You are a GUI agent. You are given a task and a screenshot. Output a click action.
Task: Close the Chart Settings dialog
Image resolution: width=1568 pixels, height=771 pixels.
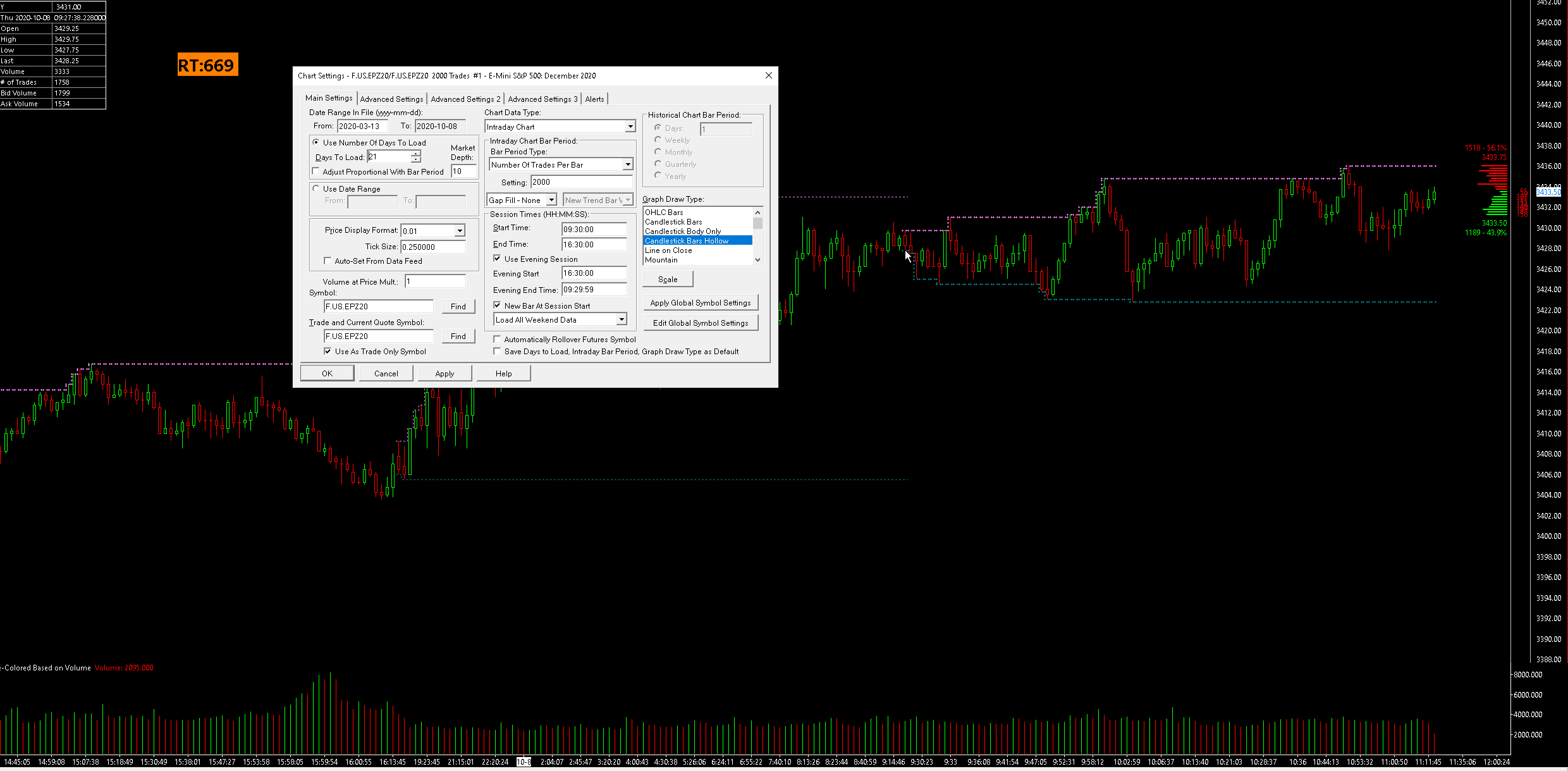(x=768, y=75)
